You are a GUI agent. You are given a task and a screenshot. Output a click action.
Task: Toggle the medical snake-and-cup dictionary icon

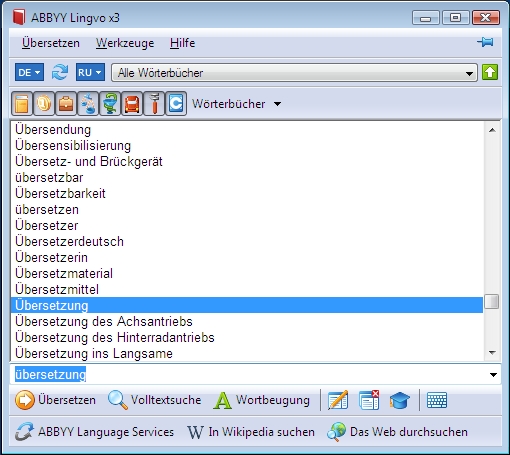point(110,104)
